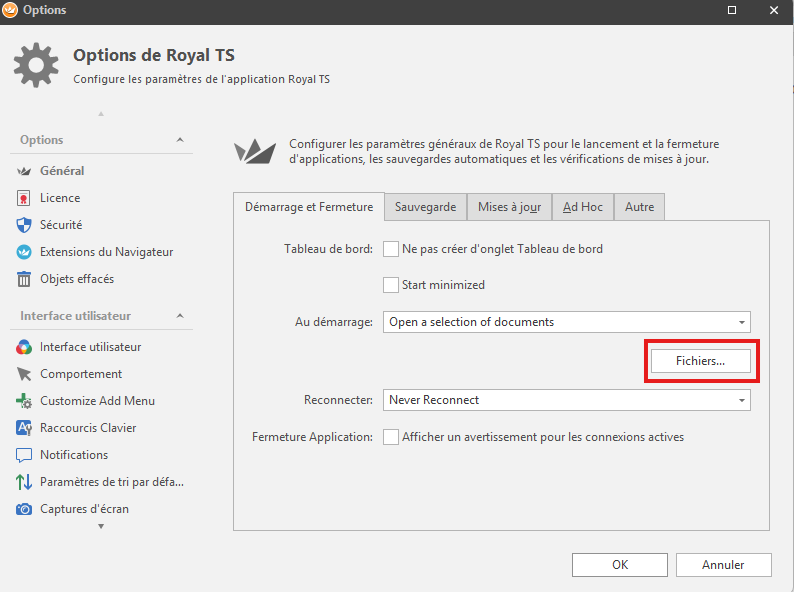Select Interface utilisateur item in list
Screen dimensions: 794x592
tap(91, 347)
